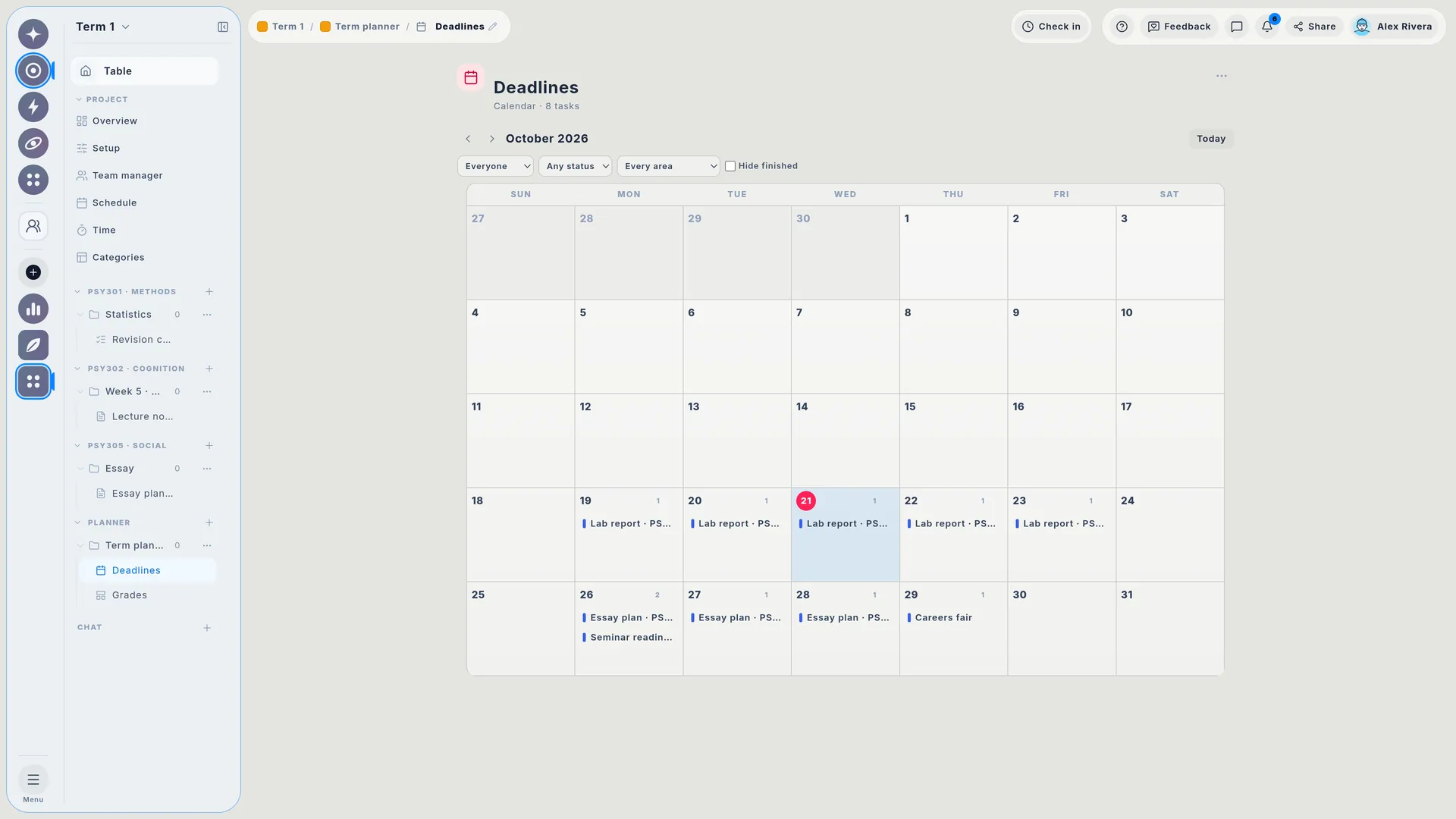Open the Any status dropdown
1456x819 pixels.
tap(575, 166)
